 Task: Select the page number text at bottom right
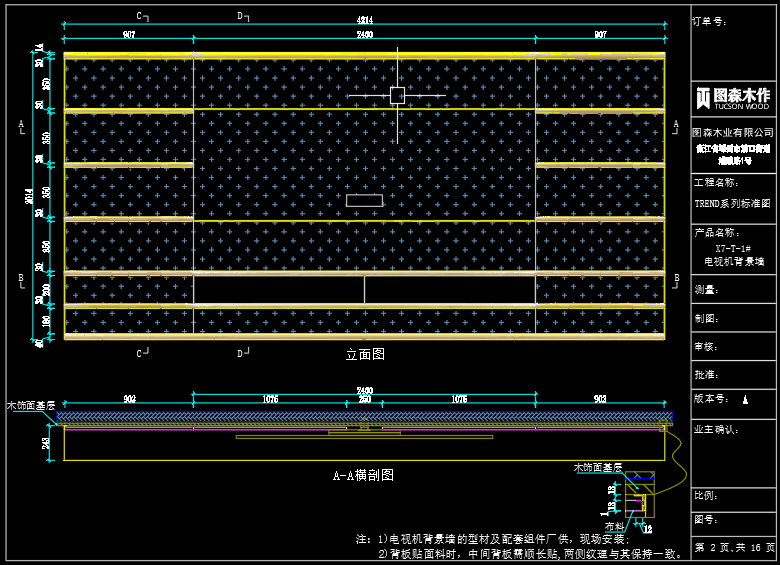734,549
